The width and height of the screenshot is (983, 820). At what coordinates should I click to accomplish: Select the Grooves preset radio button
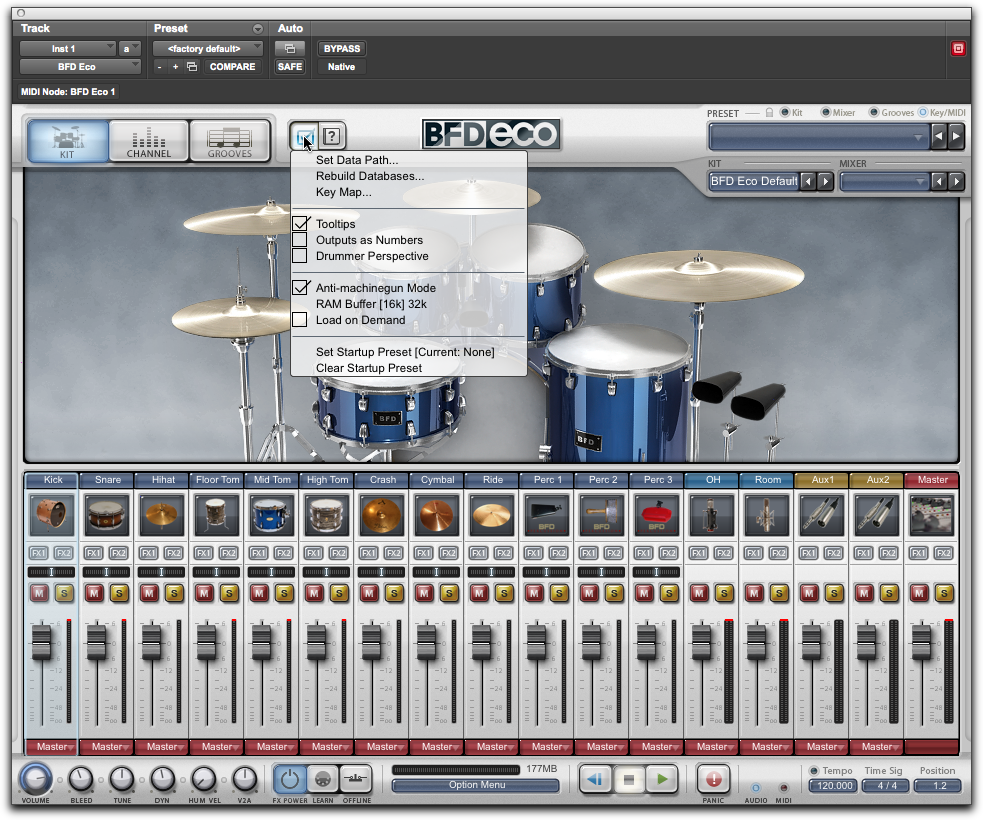(x=873, y=112)
